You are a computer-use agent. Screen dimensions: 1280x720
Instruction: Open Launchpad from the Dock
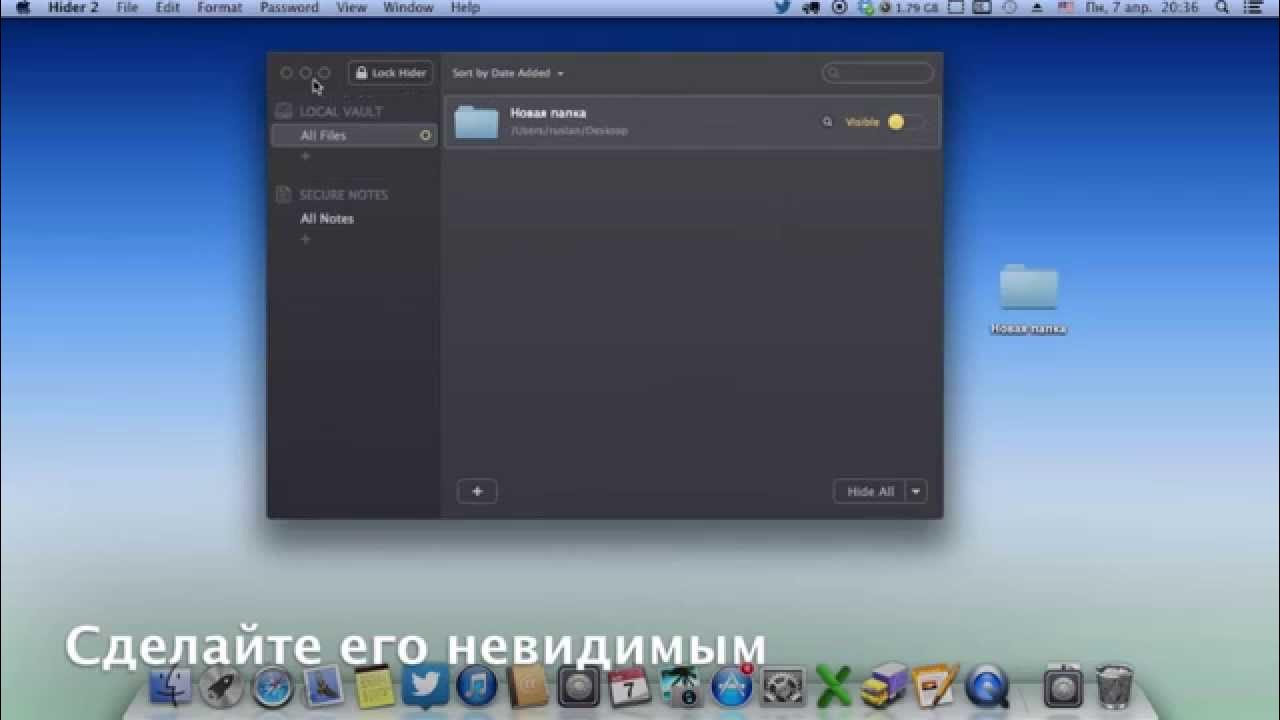coord(221,687)
